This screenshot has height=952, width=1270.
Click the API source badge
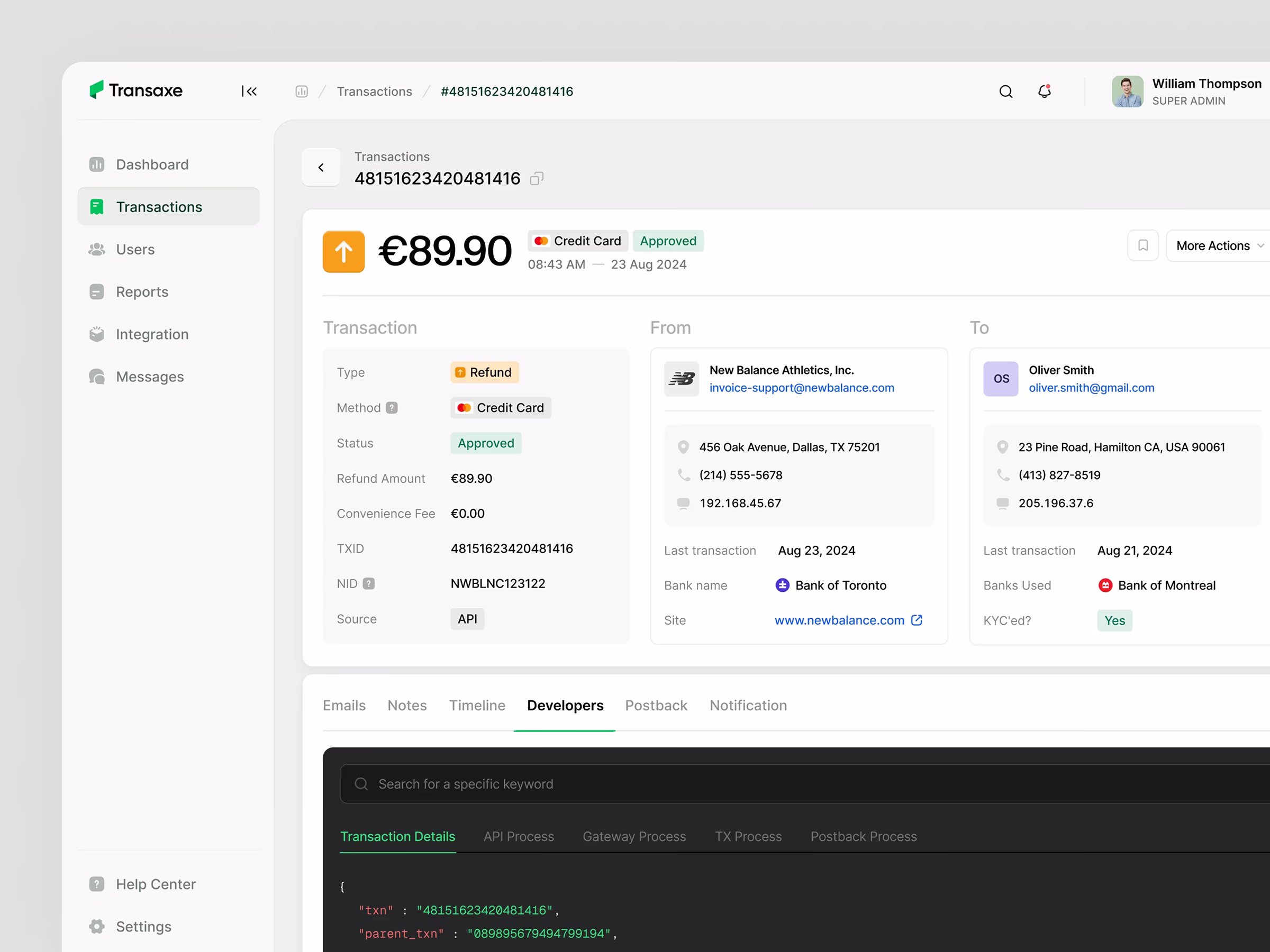click(x=467, y=619)
